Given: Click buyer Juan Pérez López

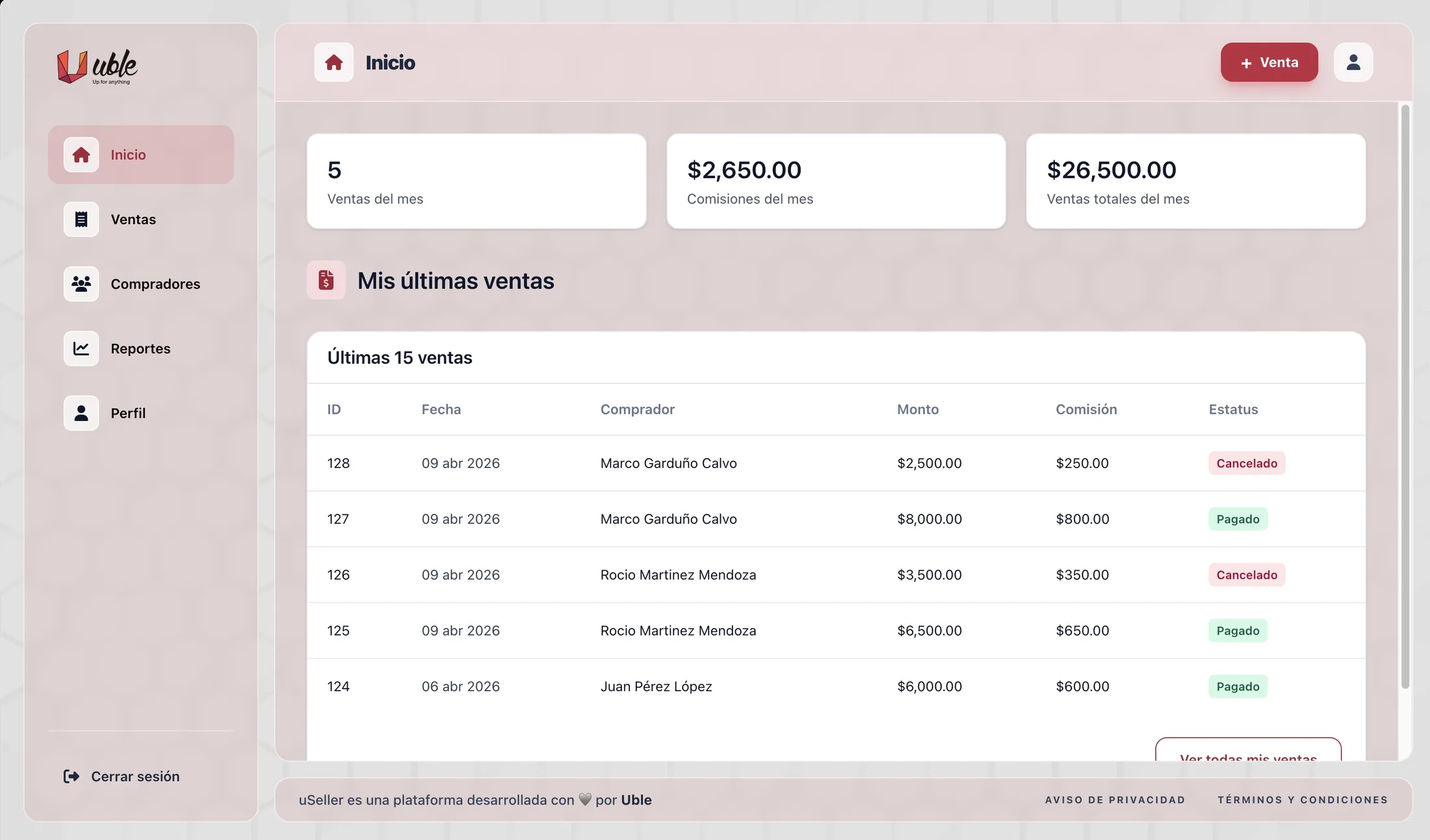Looking at the screenshot, I should pyautogui.click(x=656, y=687).
